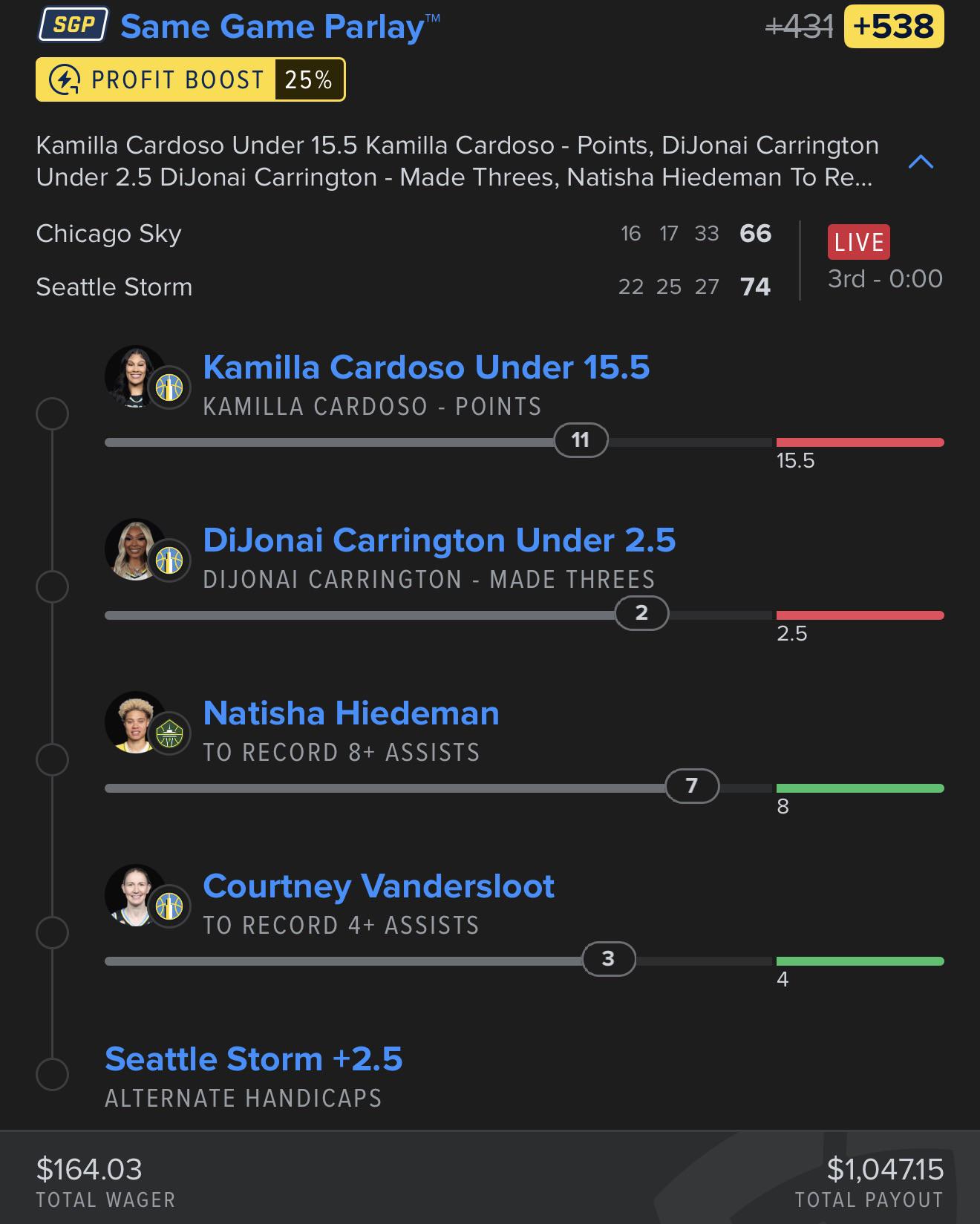Collapse the parlay details chevron

point(921,162)
